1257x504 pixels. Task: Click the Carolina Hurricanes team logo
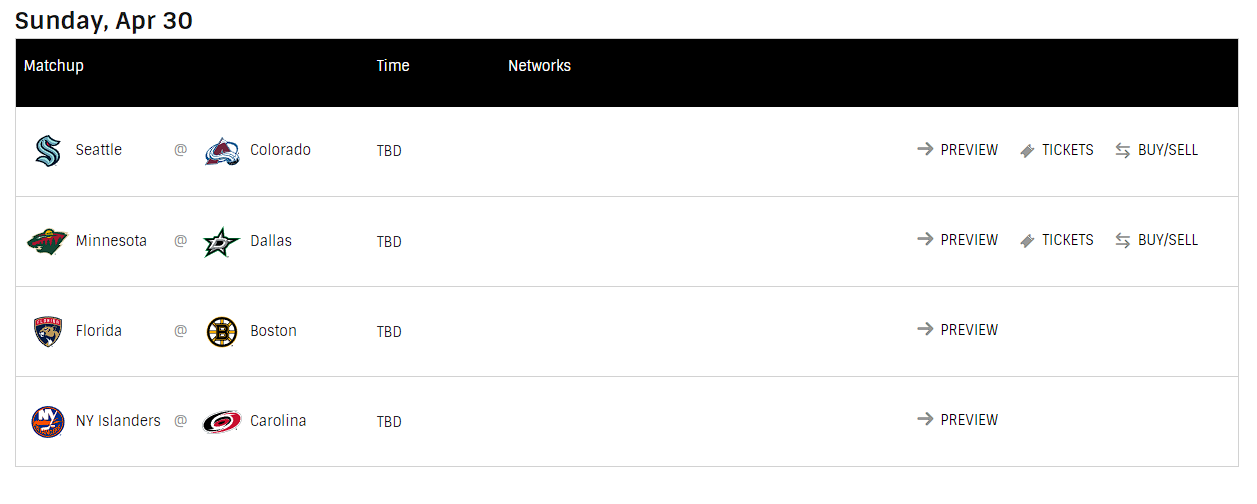click(222, 421)
